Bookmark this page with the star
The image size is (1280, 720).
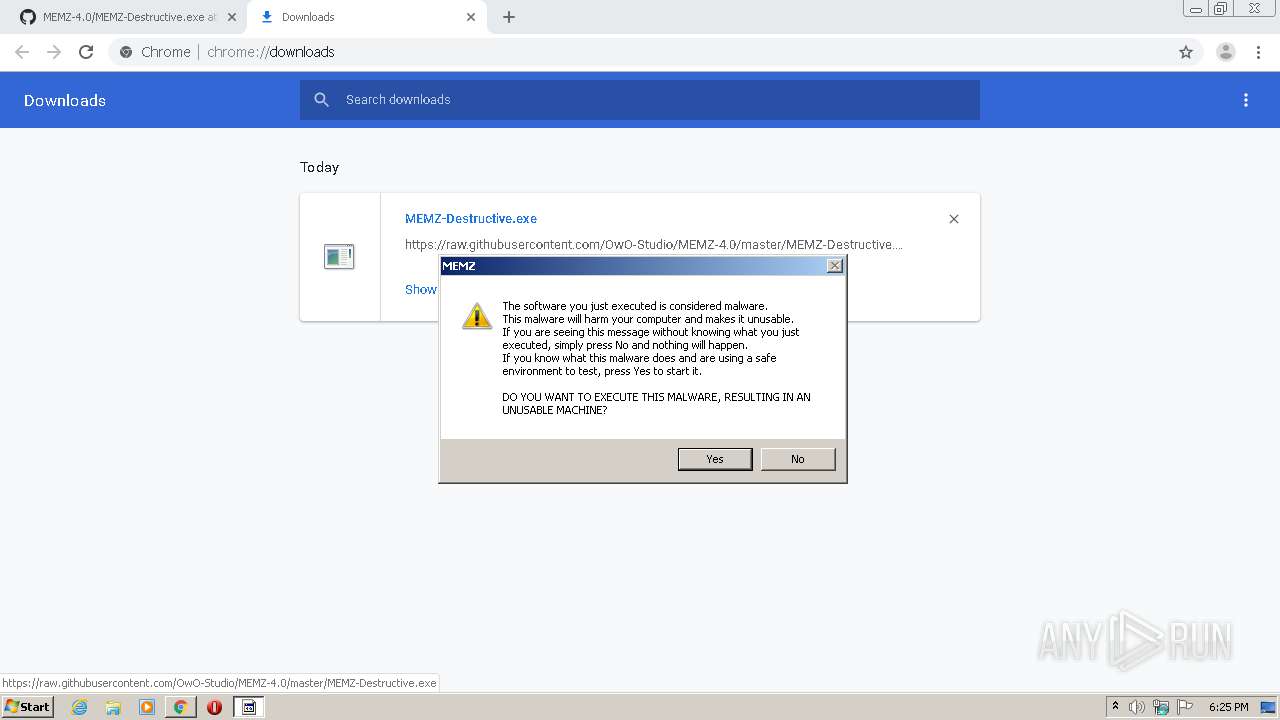coord(1186,52)
